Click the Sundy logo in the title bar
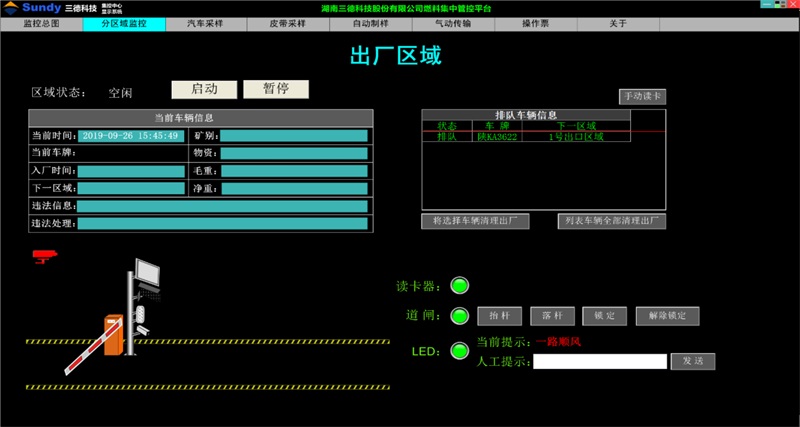 coord(34,7)
